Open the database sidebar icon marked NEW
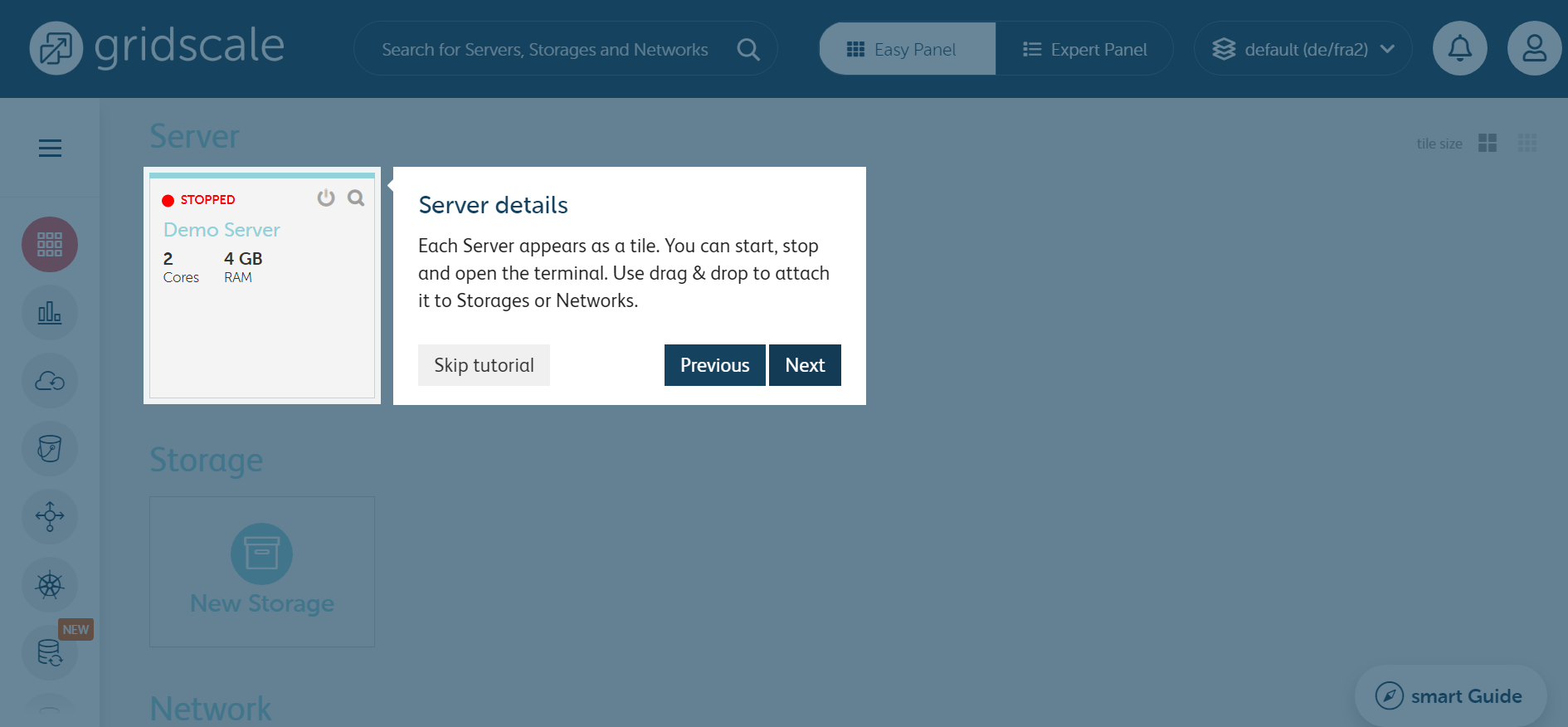The height and width of the screenshot is (727, 1568). (50, 653)
